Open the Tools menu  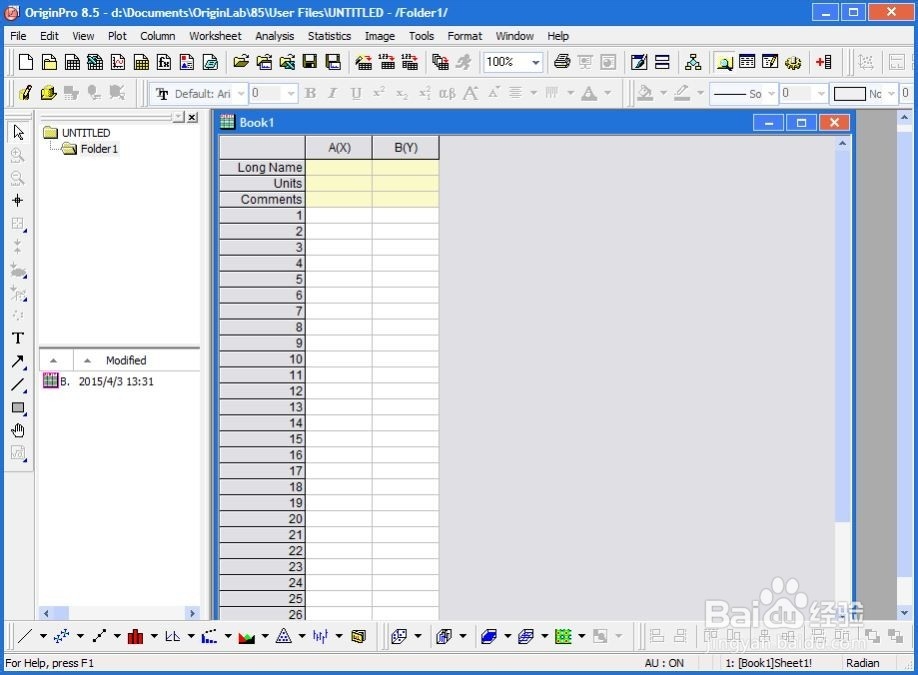421,36
